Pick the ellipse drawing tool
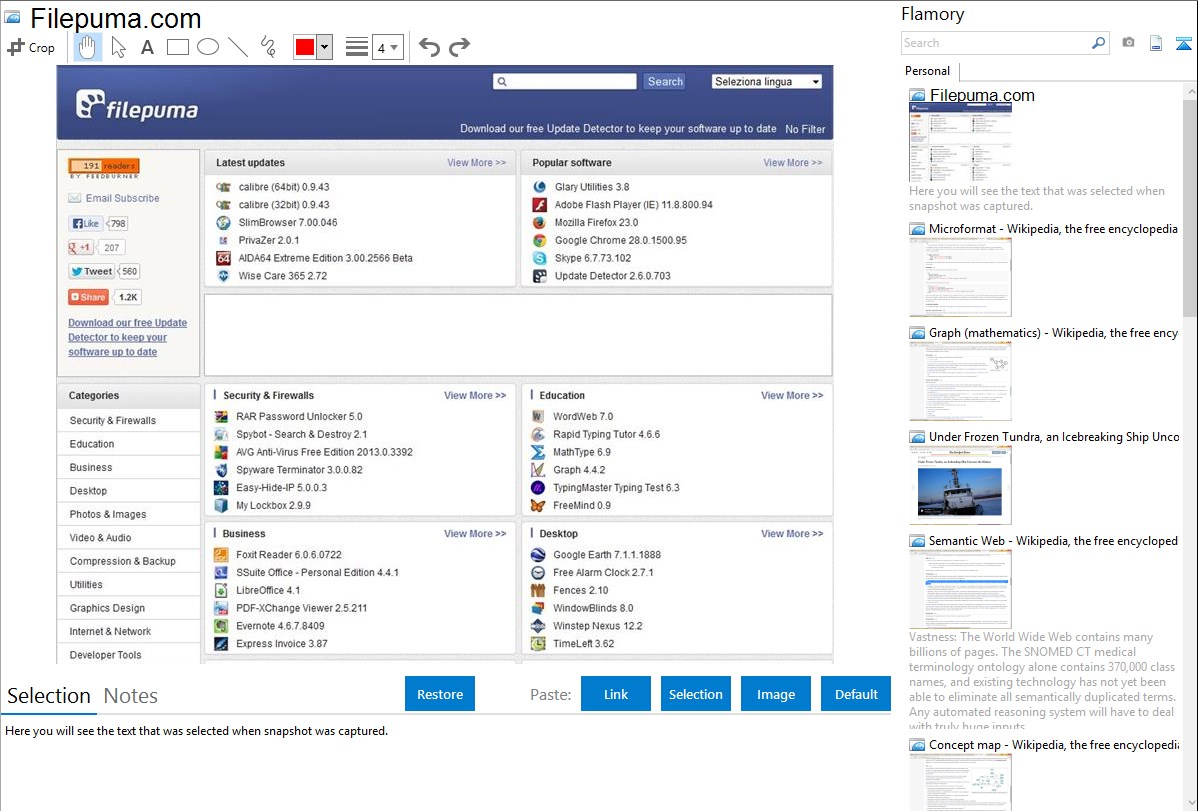1198x811 pixels. (208, 47)
